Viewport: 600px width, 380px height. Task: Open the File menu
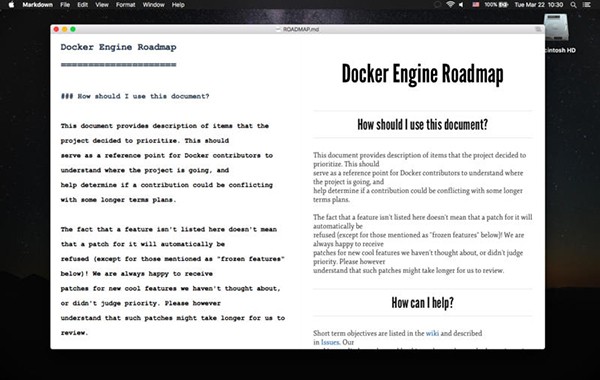(x=65, y=5)
